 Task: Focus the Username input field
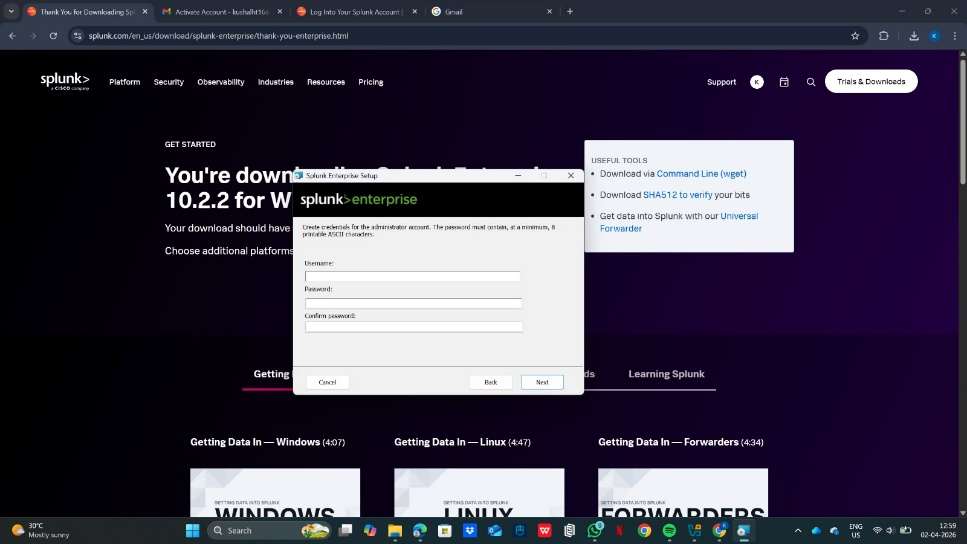tap(412, 276)
